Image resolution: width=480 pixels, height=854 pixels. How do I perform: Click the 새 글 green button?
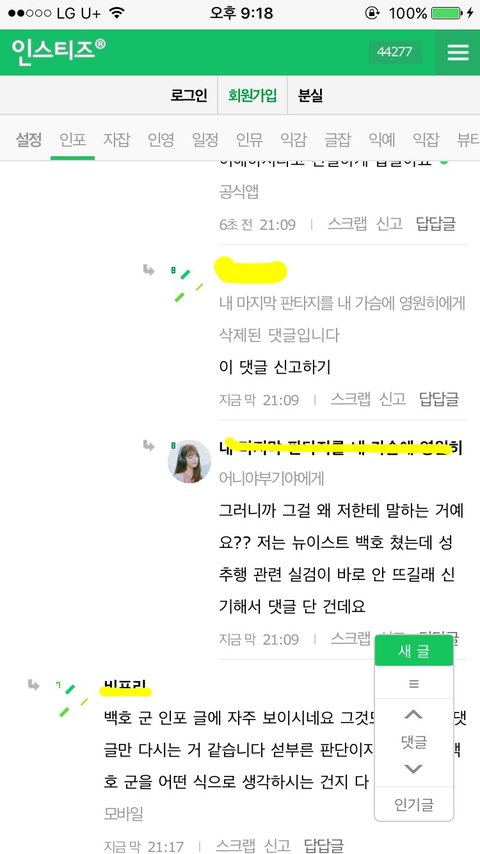point(414,650)
